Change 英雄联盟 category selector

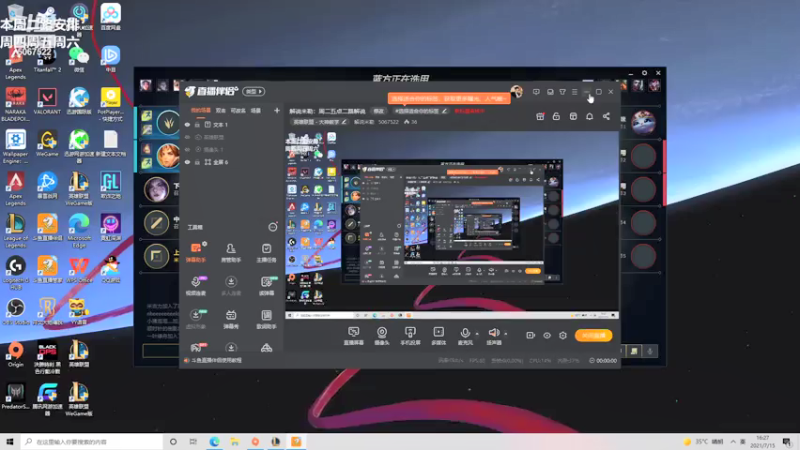[x=319, y=122]
